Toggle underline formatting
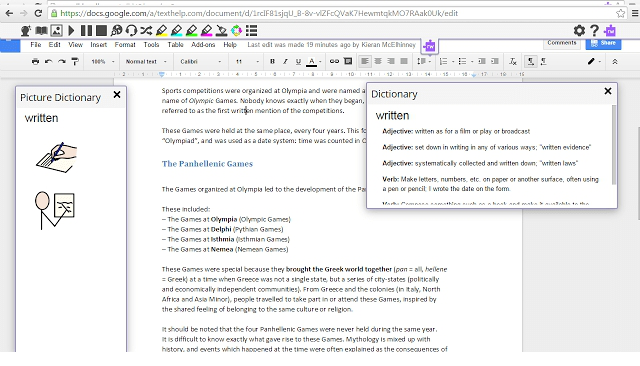The image size is (640, 366). pos(298,62)
